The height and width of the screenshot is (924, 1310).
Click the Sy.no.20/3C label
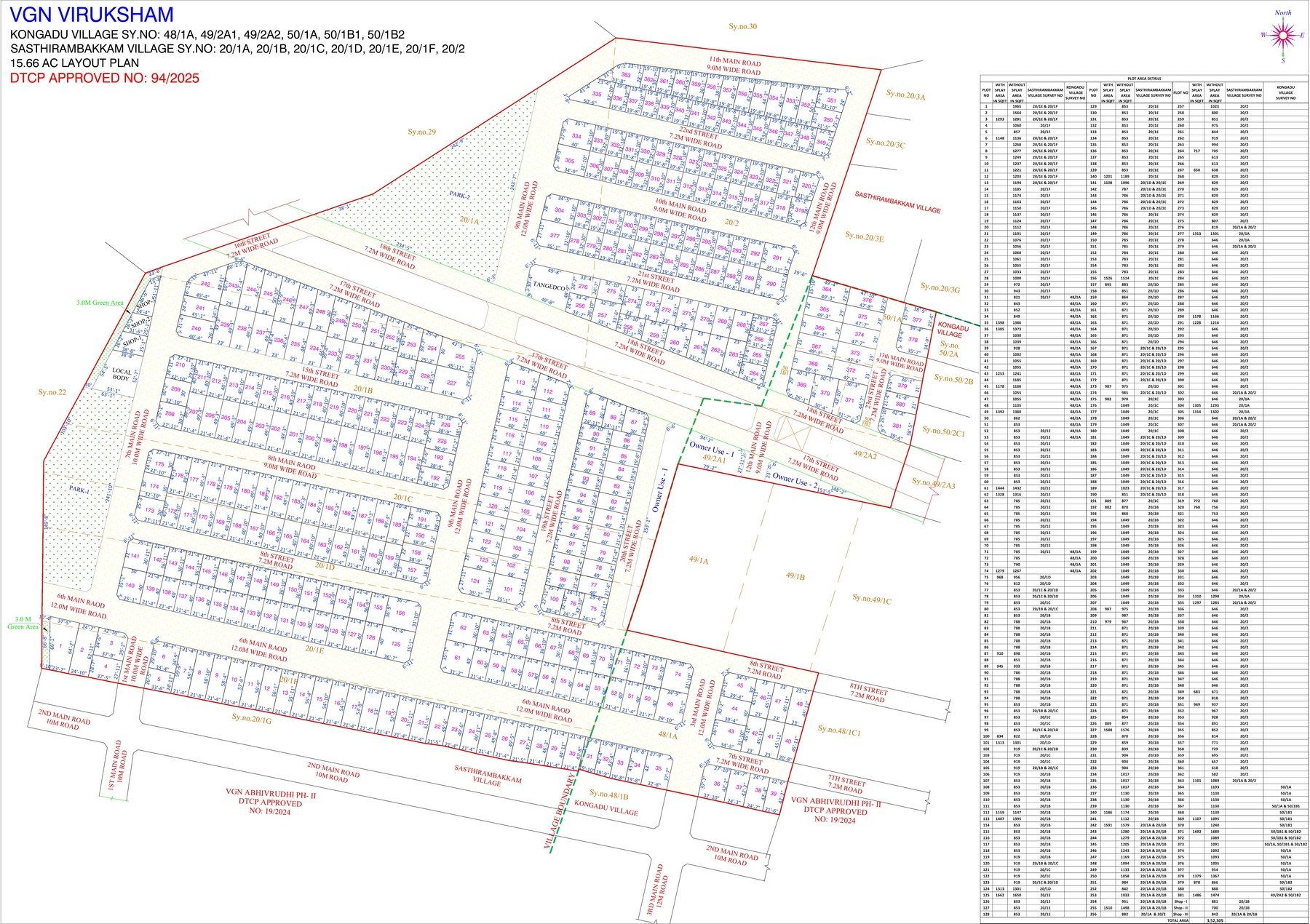coord(886,143)
